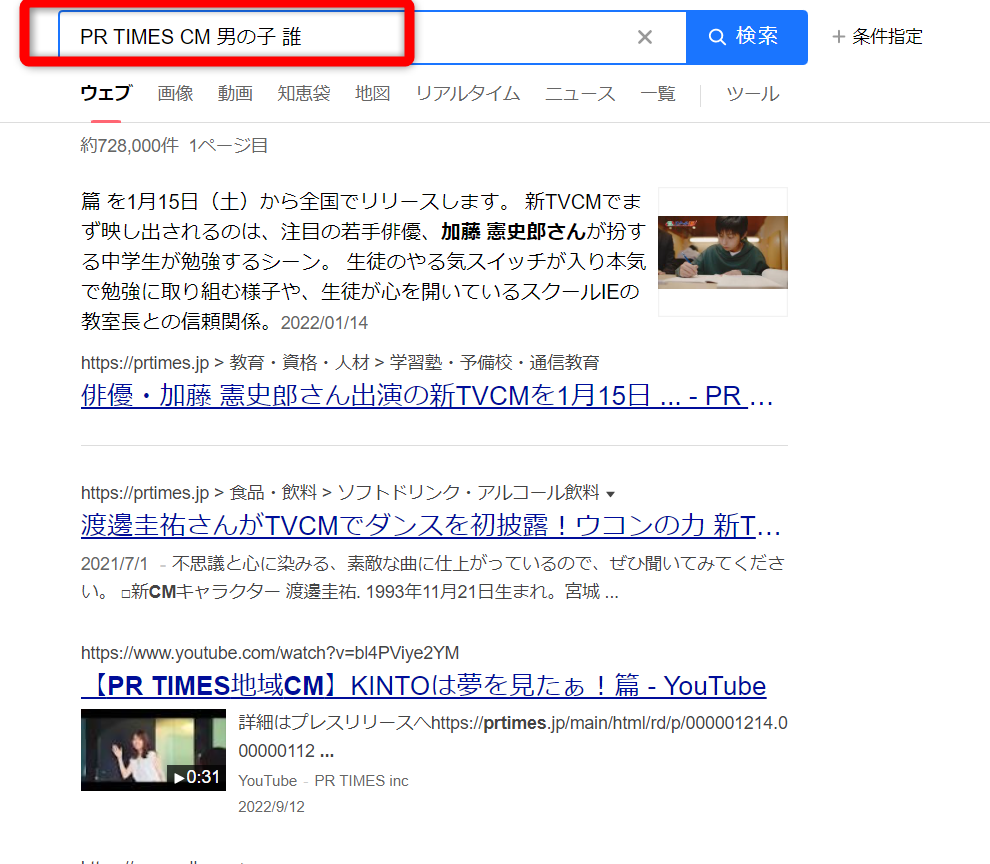Open the 条件指定 search conditions option
The height and width of the screenshot is (864, 990).
click(x=878, y=37)
